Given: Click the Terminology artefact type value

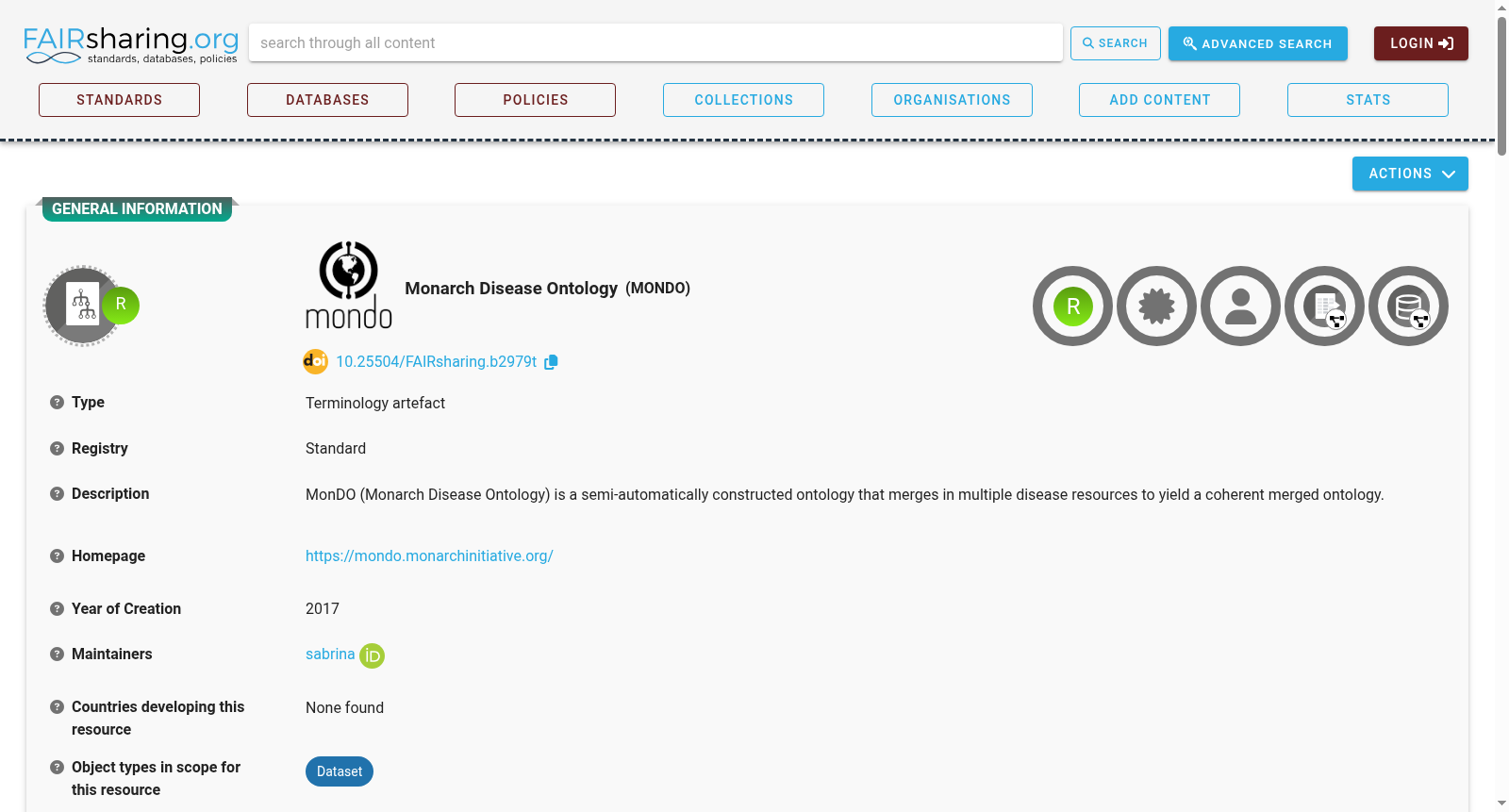Looking at the screenshot, I should click(x=375, y=404).
